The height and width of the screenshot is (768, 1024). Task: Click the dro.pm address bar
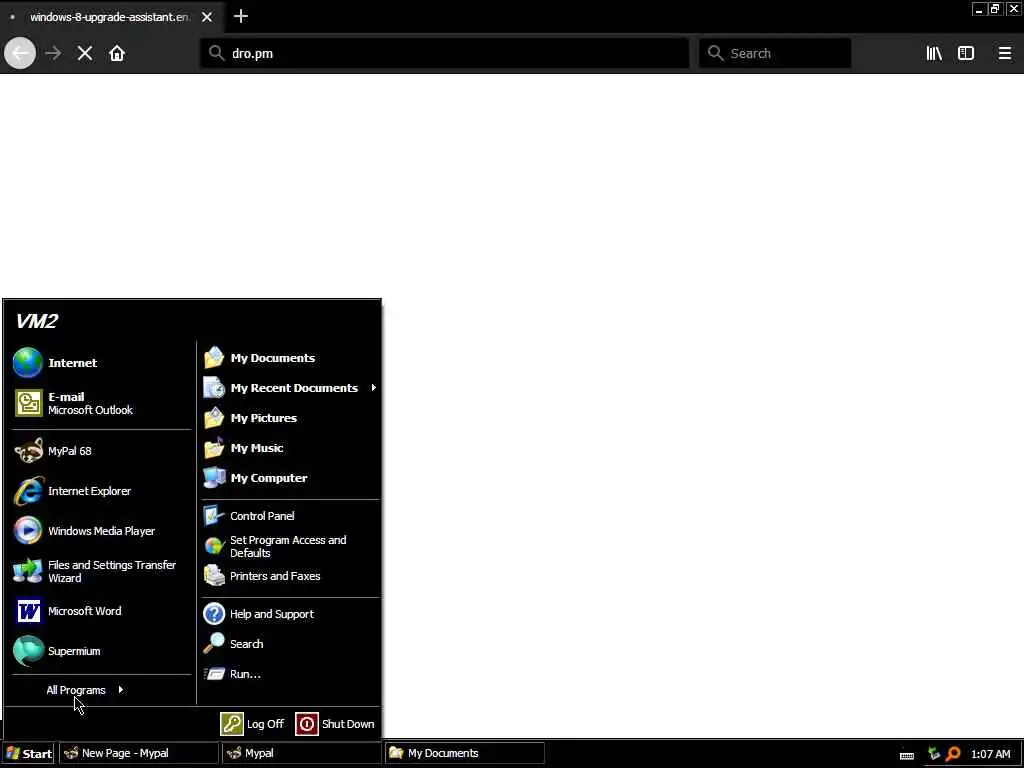point(445,53)
